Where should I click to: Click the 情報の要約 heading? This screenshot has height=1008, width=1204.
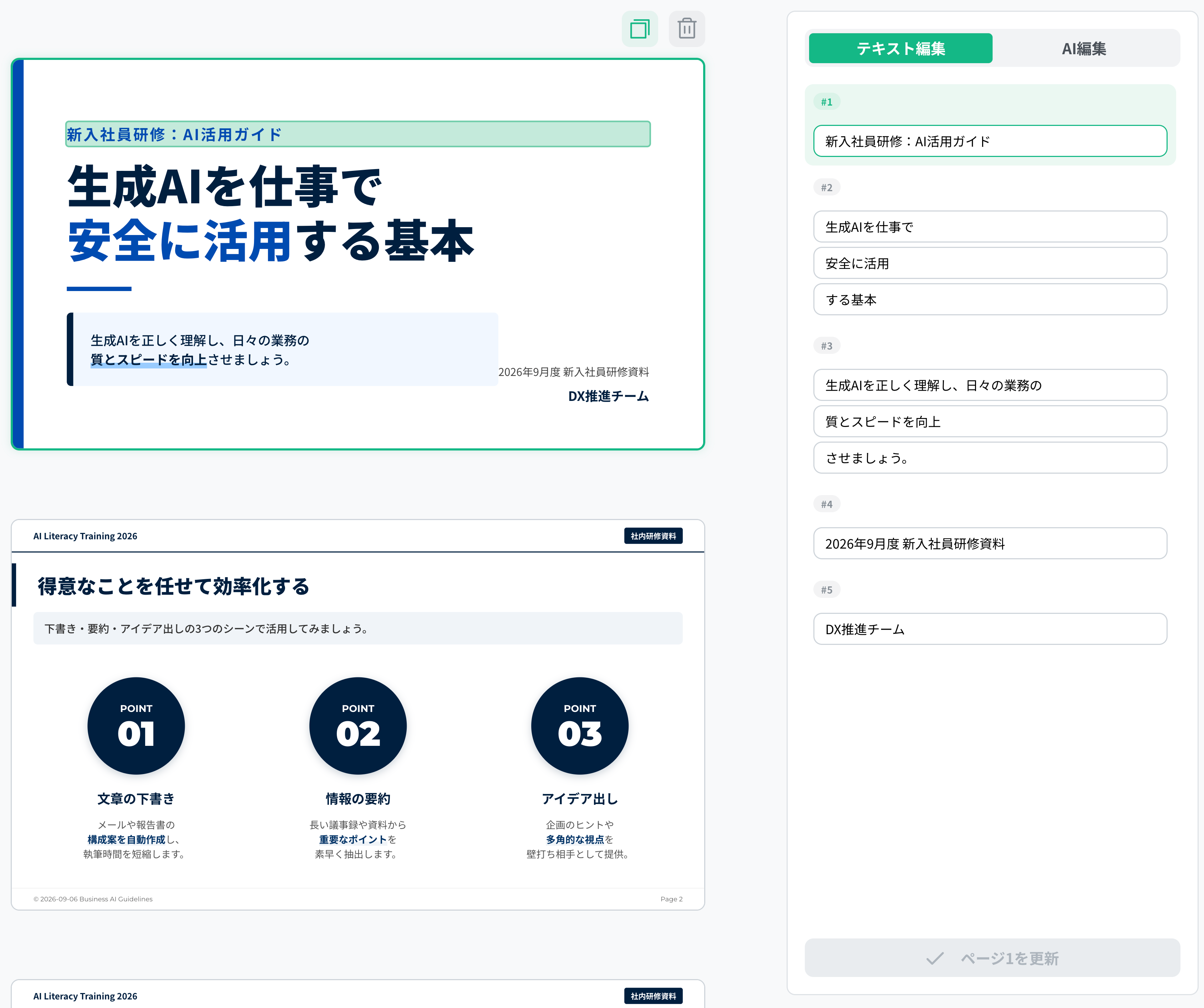[x=358, y=799]
